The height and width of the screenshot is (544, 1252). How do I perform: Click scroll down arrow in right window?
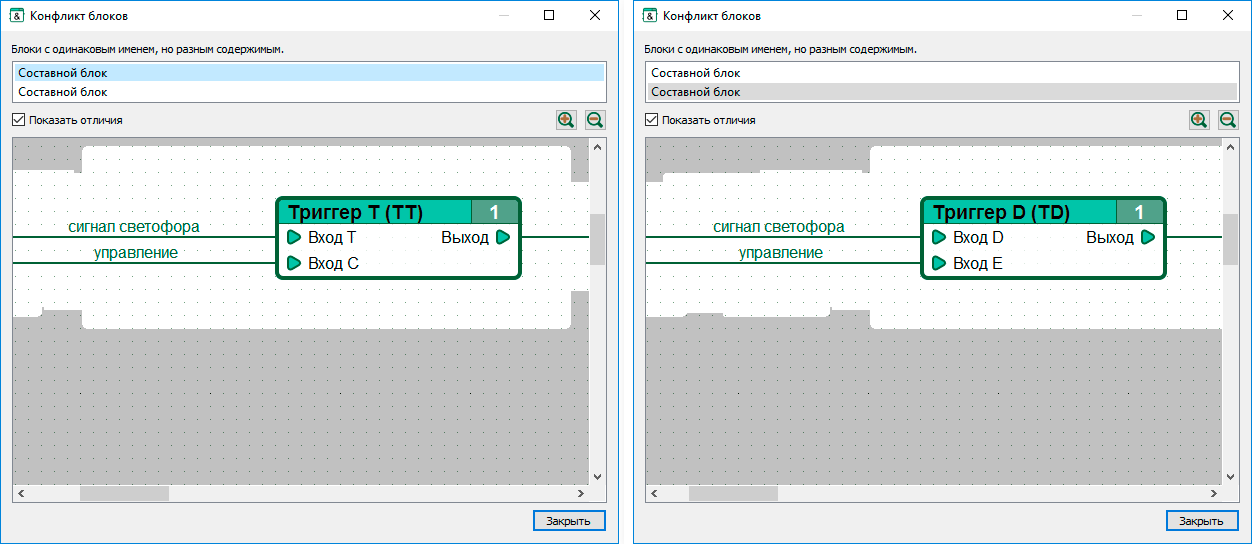1231,477
